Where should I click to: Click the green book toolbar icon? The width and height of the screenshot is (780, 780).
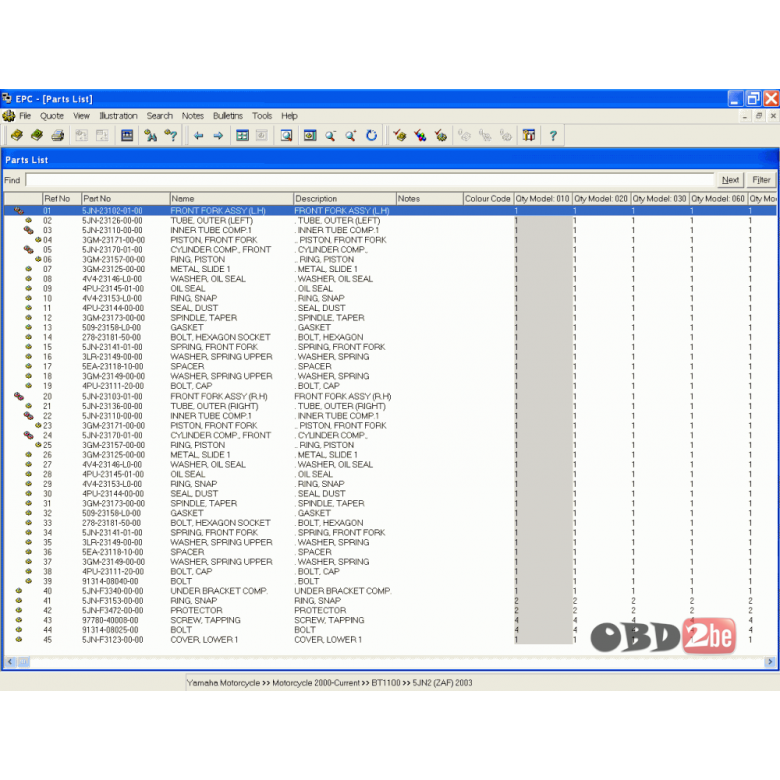click(37, 135)
